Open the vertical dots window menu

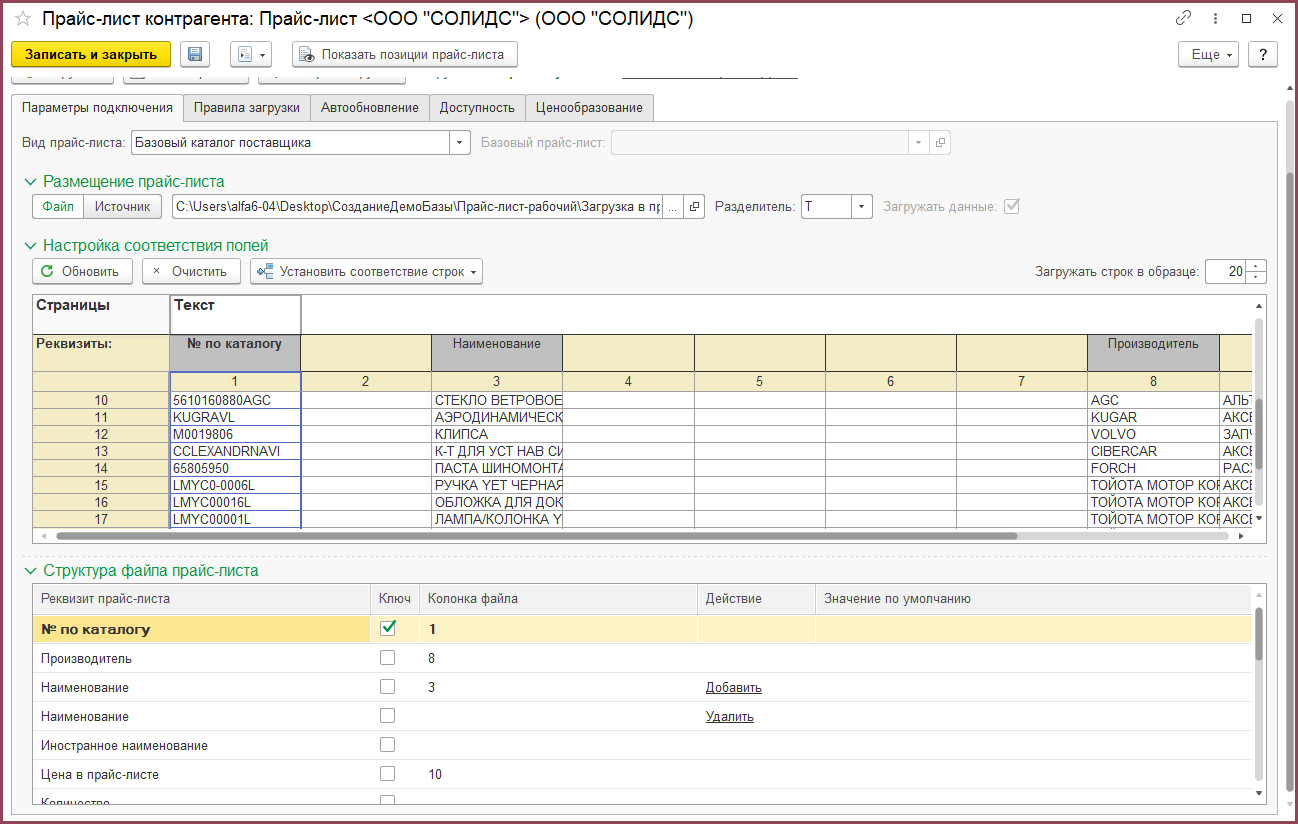coord(1214,18)
